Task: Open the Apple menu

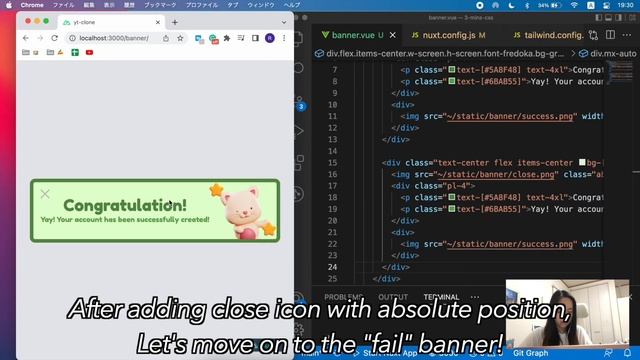Action: (x=9, y=5)
